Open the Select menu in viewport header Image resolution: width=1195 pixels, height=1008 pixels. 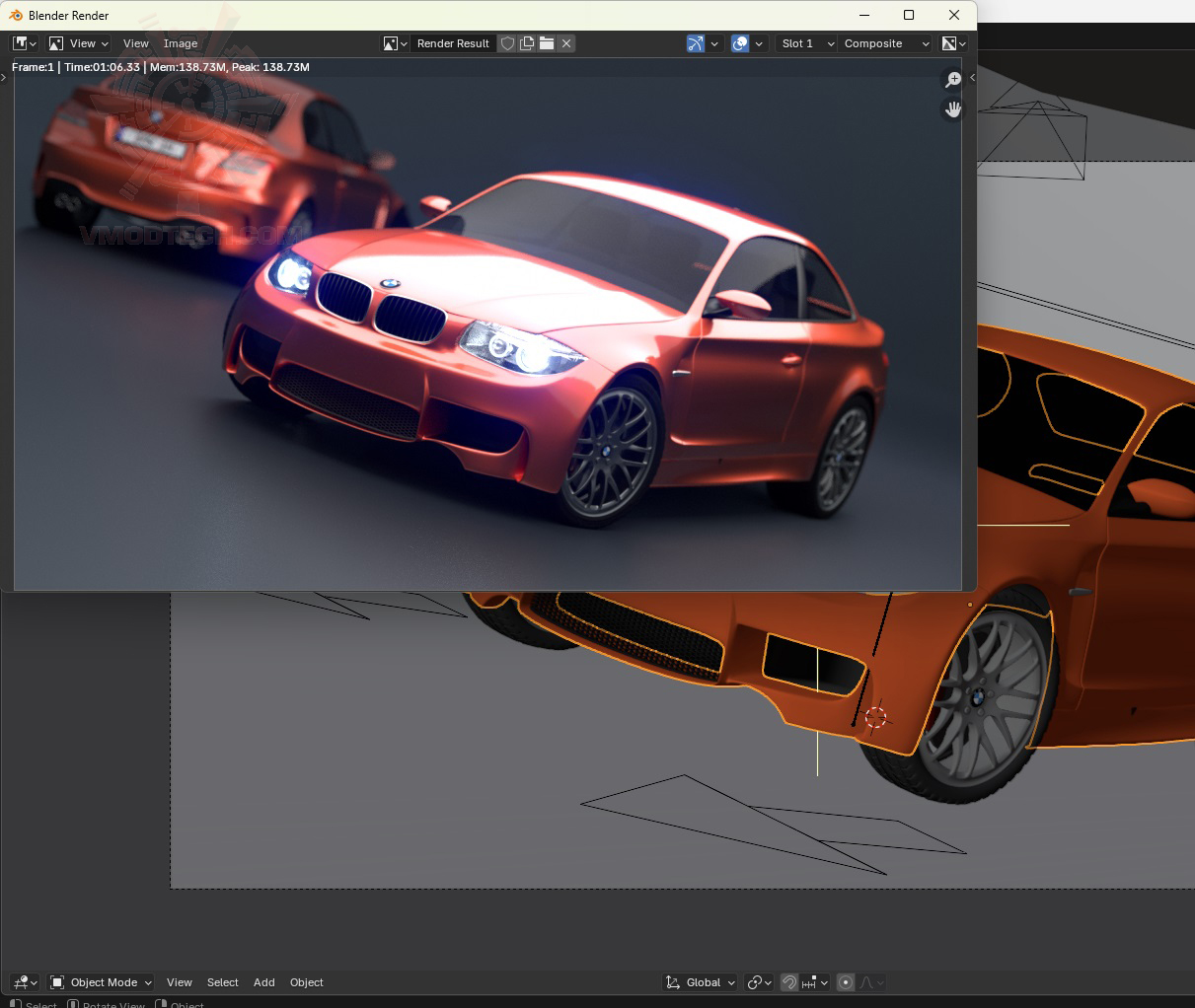pos(223,982)
